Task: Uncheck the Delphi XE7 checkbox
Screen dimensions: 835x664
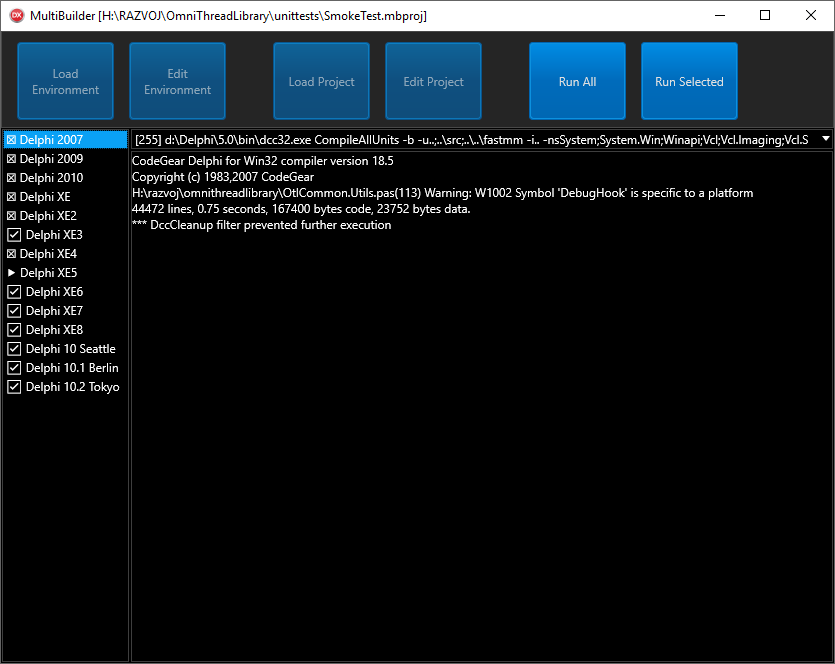Action: 14,311
